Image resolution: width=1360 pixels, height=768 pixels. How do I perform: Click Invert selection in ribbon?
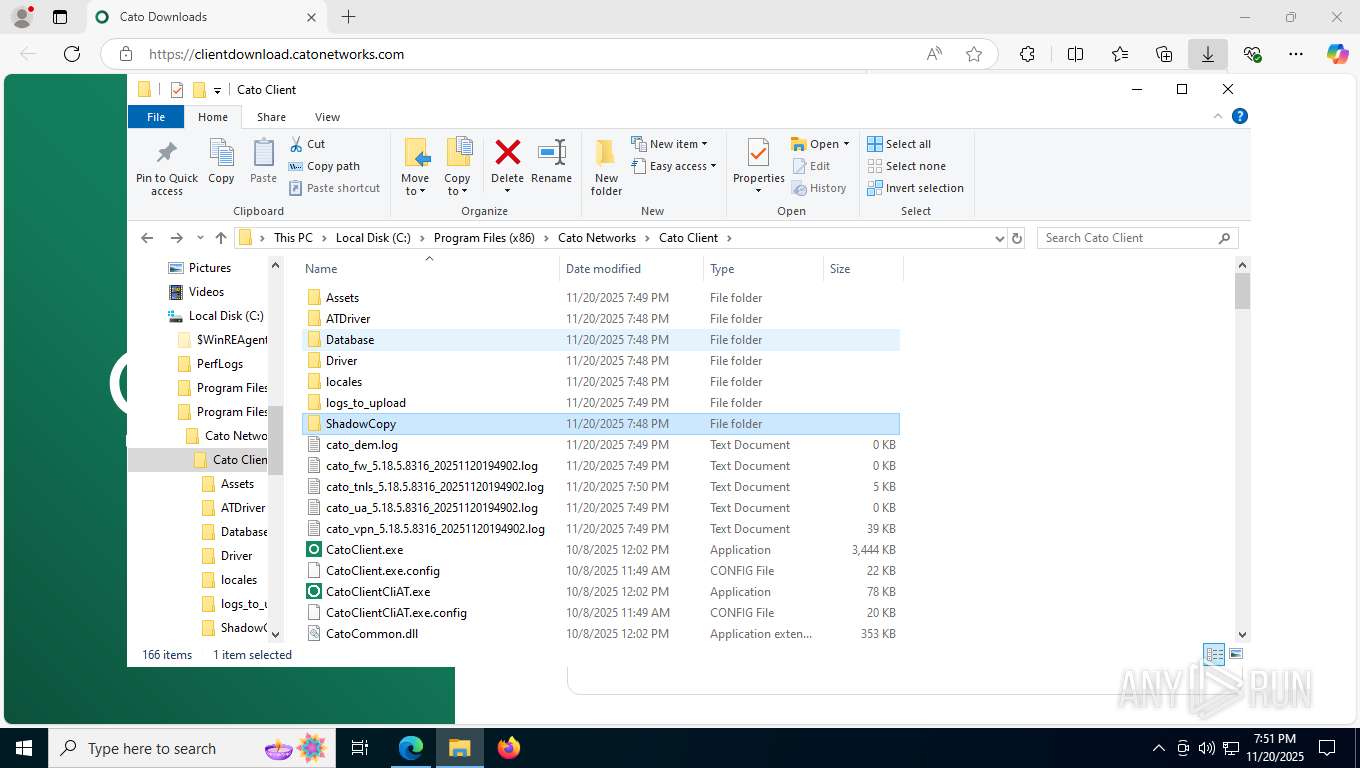click(915, 188)
